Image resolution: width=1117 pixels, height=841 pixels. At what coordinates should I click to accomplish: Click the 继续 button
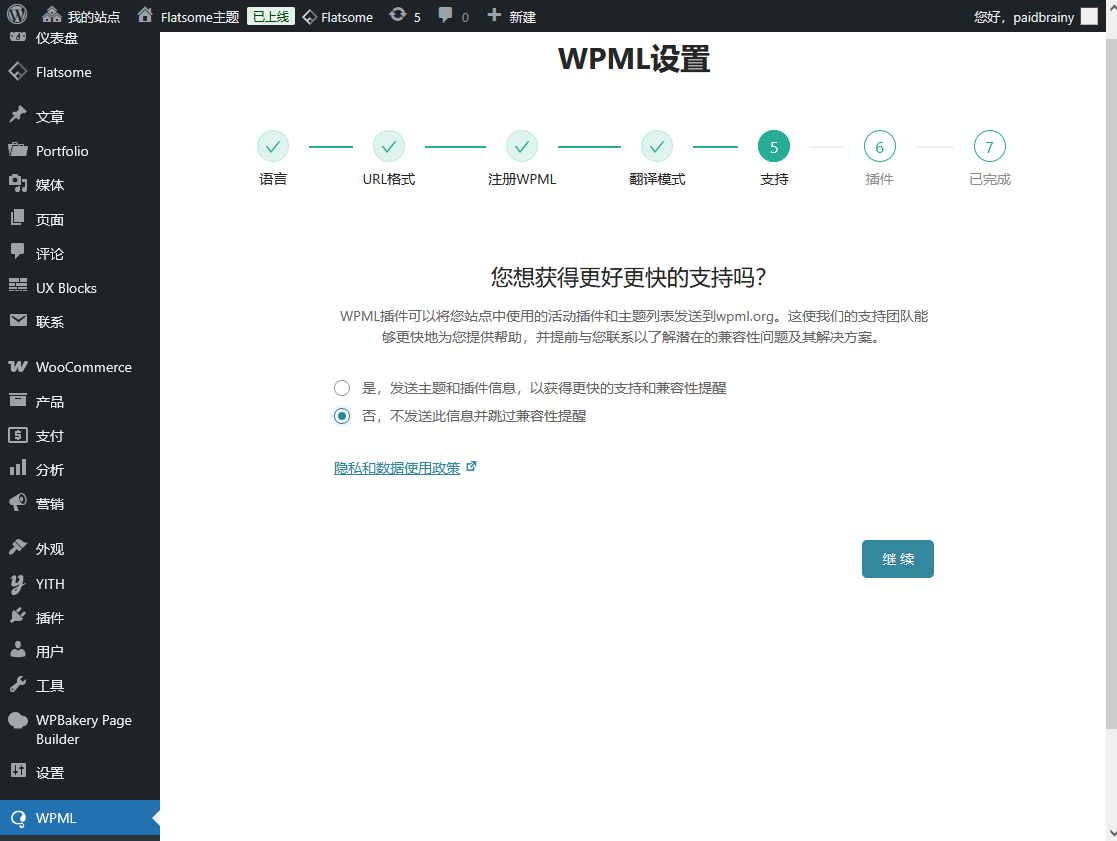coord(898,559)
